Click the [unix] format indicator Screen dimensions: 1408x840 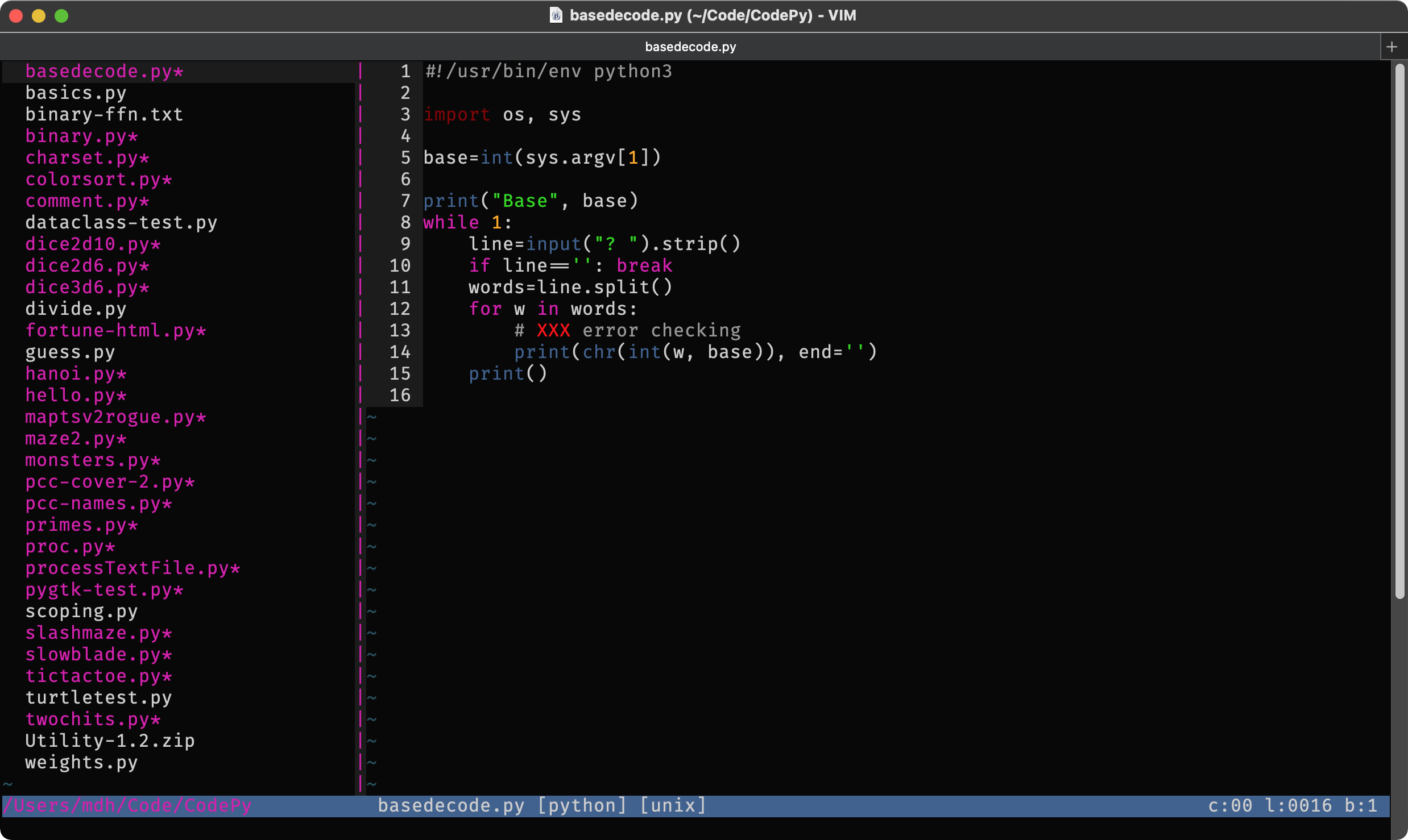pyautogui.click(x=673, y=805)
